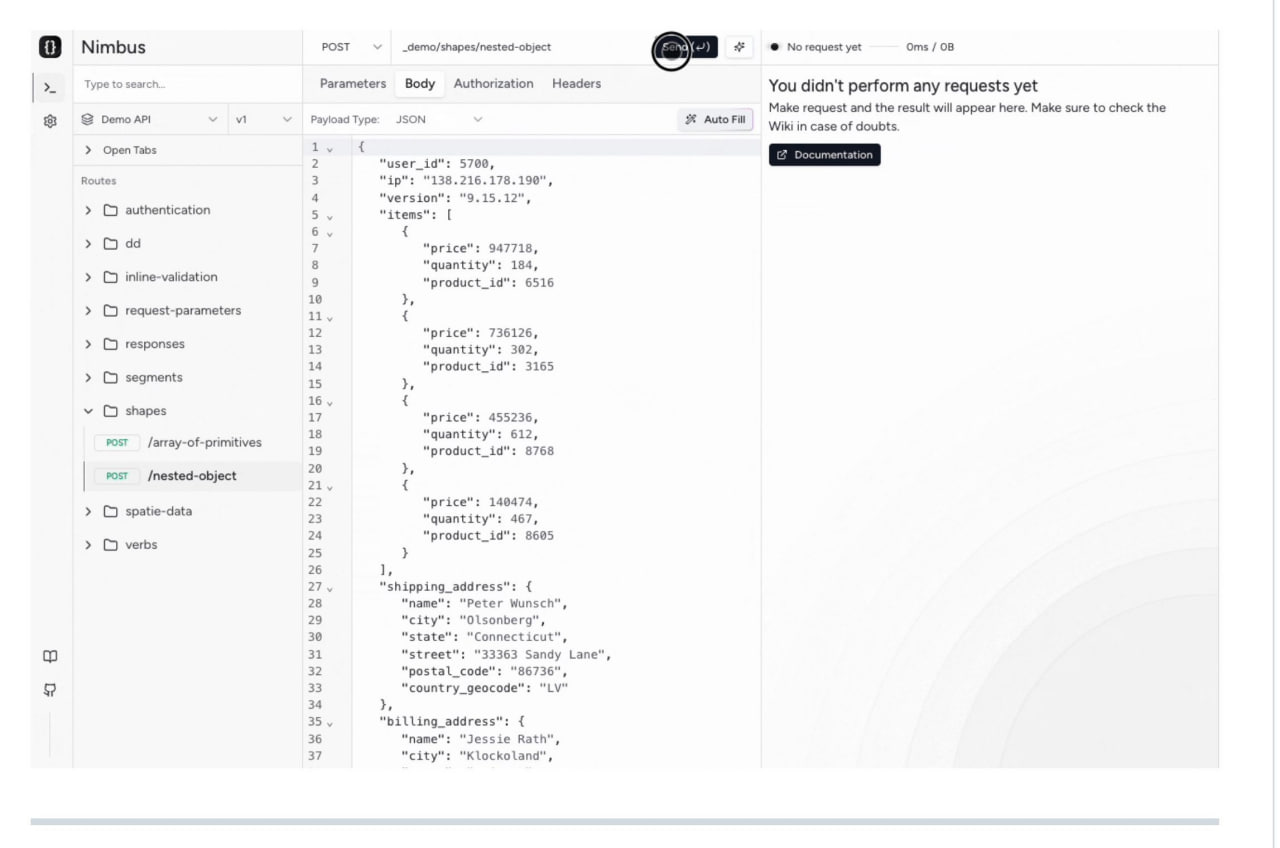Click the "You didn't perform any requests yet" heading

pos(903,86)
